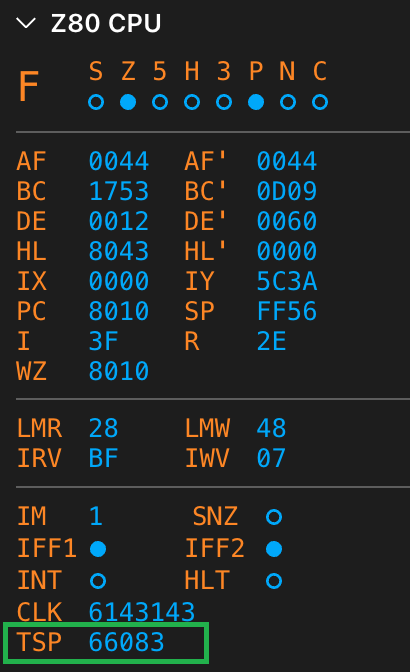Click the IFF1 filled indicator
Image resolution: width=410 pixels, height=672 pixels.
pyautogui.click(x=98, y=549)
